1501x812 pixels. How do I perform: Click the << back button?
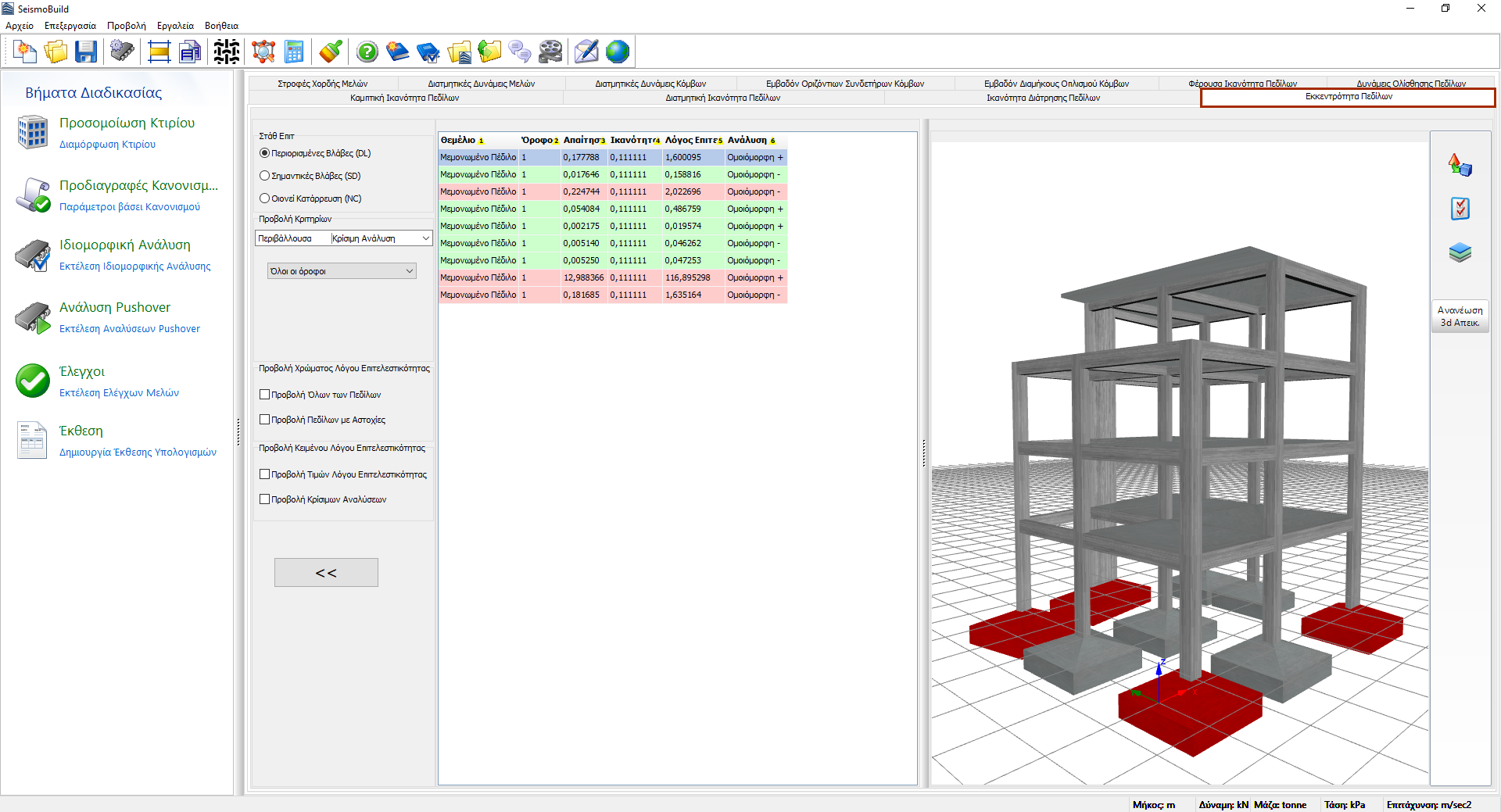[326, 573]
